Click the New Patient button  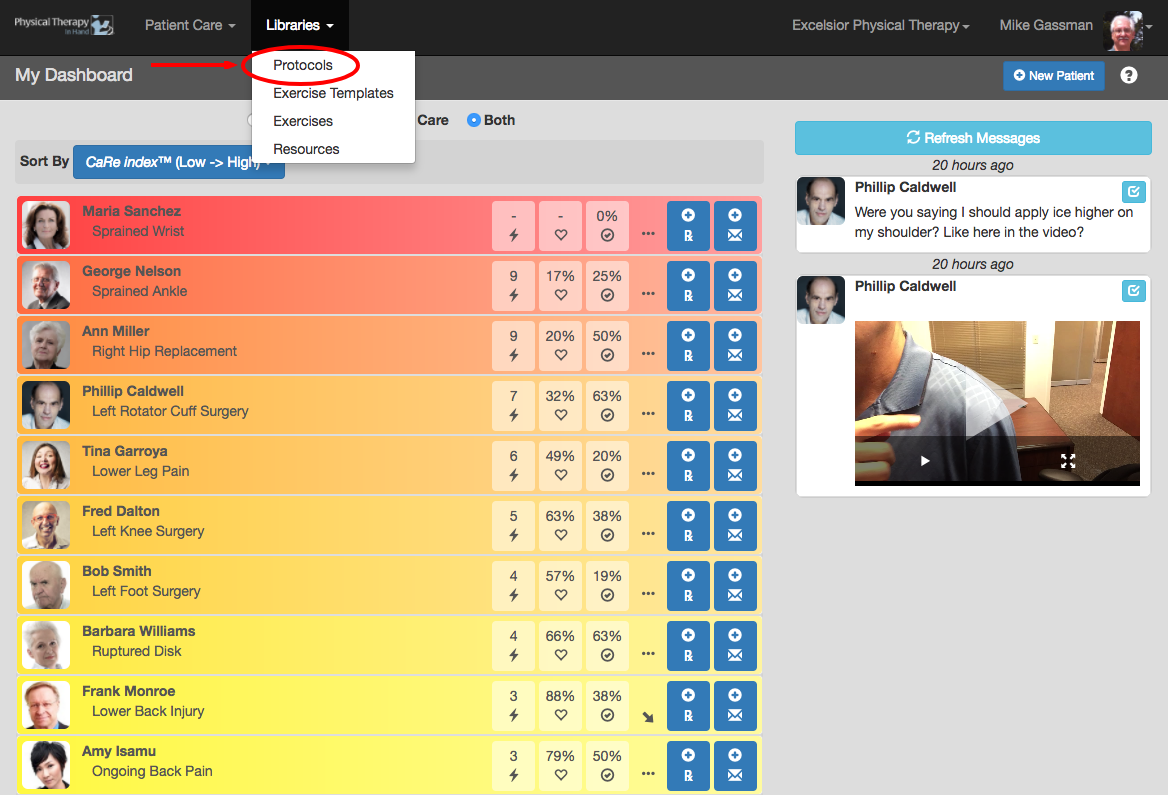(x=1053, y=75)
